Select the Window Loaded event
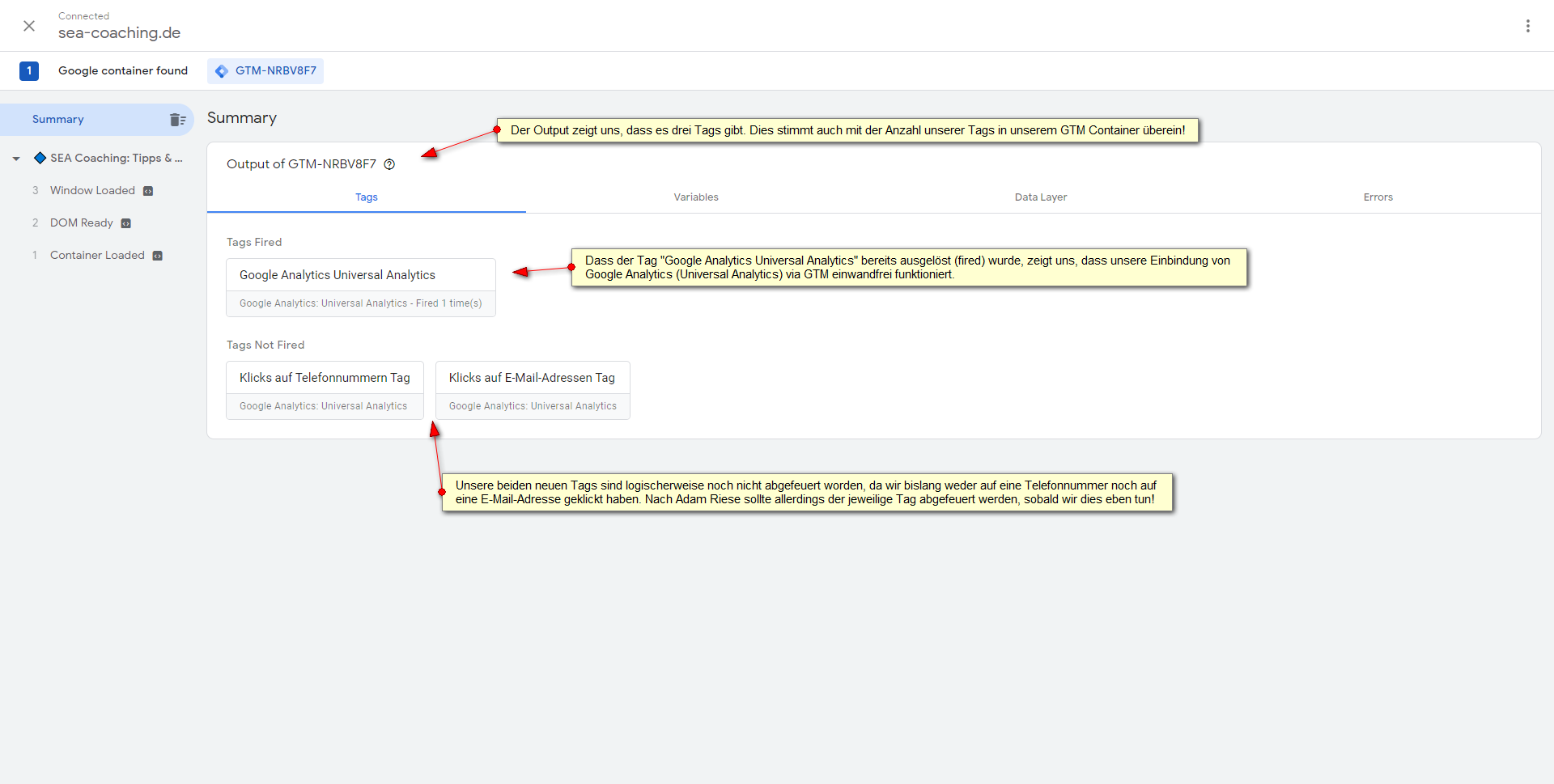This screenshot has height=784, width=1554. (x=92, y=191)
